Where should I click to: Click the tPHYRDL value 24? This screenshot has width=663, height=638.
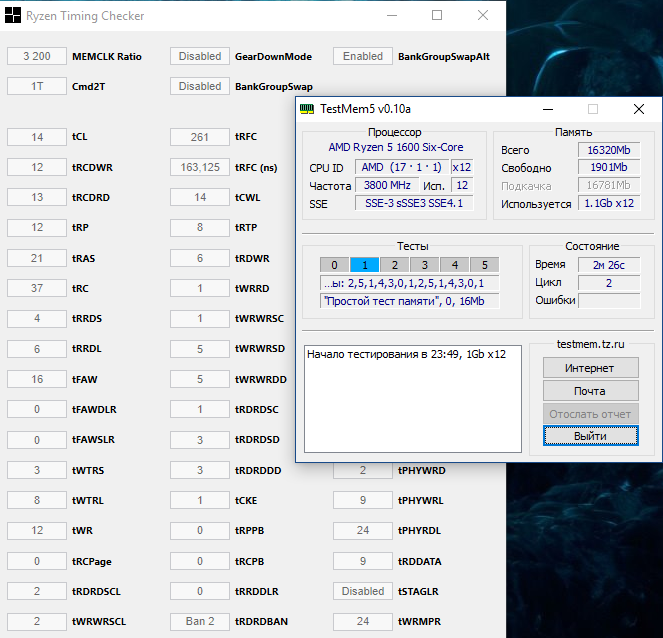(x=363, y=530)
